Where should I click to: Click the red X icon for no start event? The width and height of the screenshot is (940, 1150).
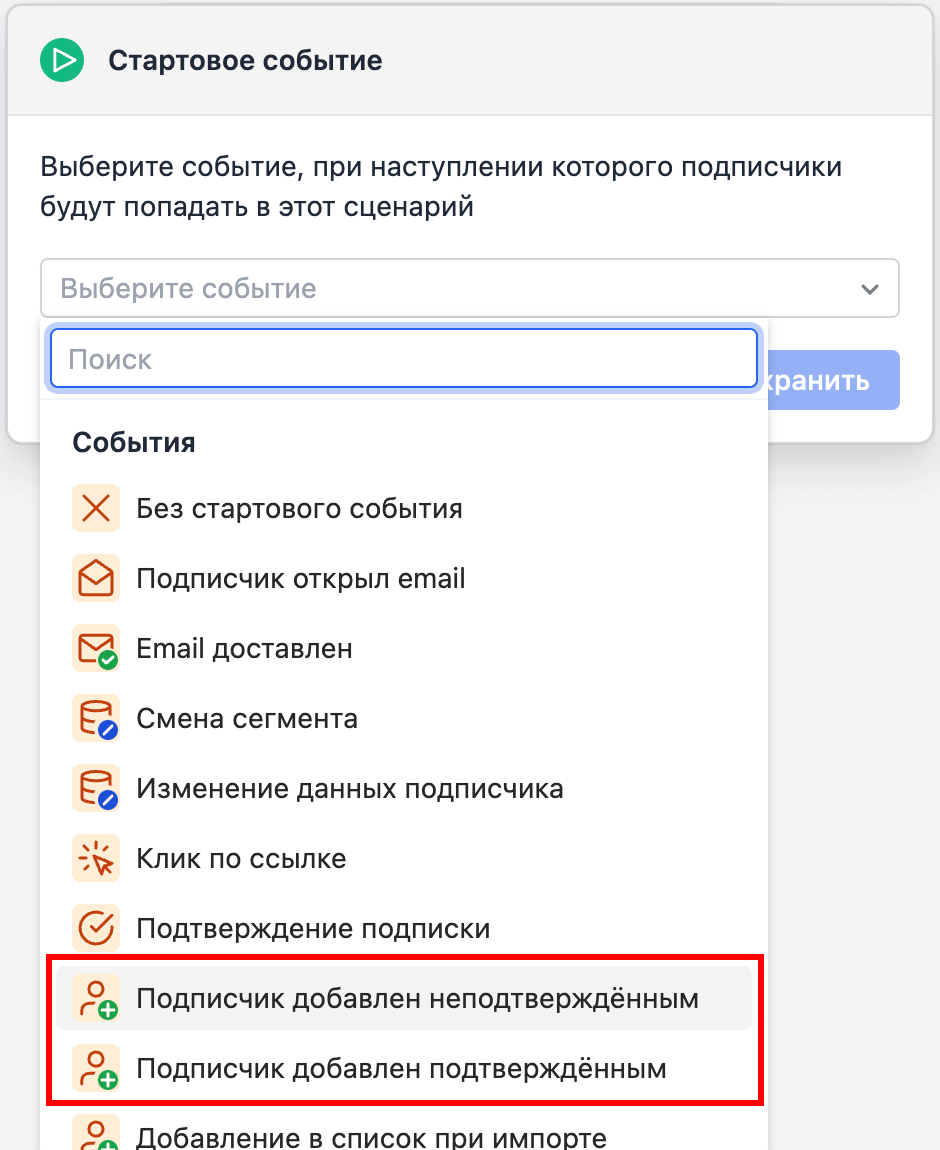point(96,508)
